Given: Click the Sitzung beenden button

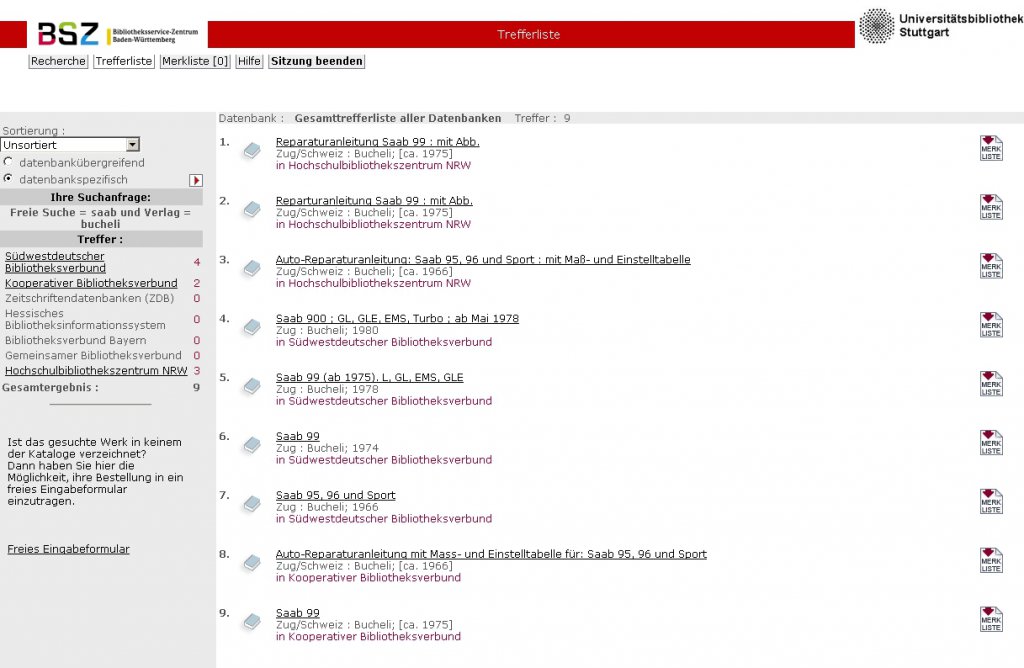Looking at the screenshot, I should click(x=317, y=61).
